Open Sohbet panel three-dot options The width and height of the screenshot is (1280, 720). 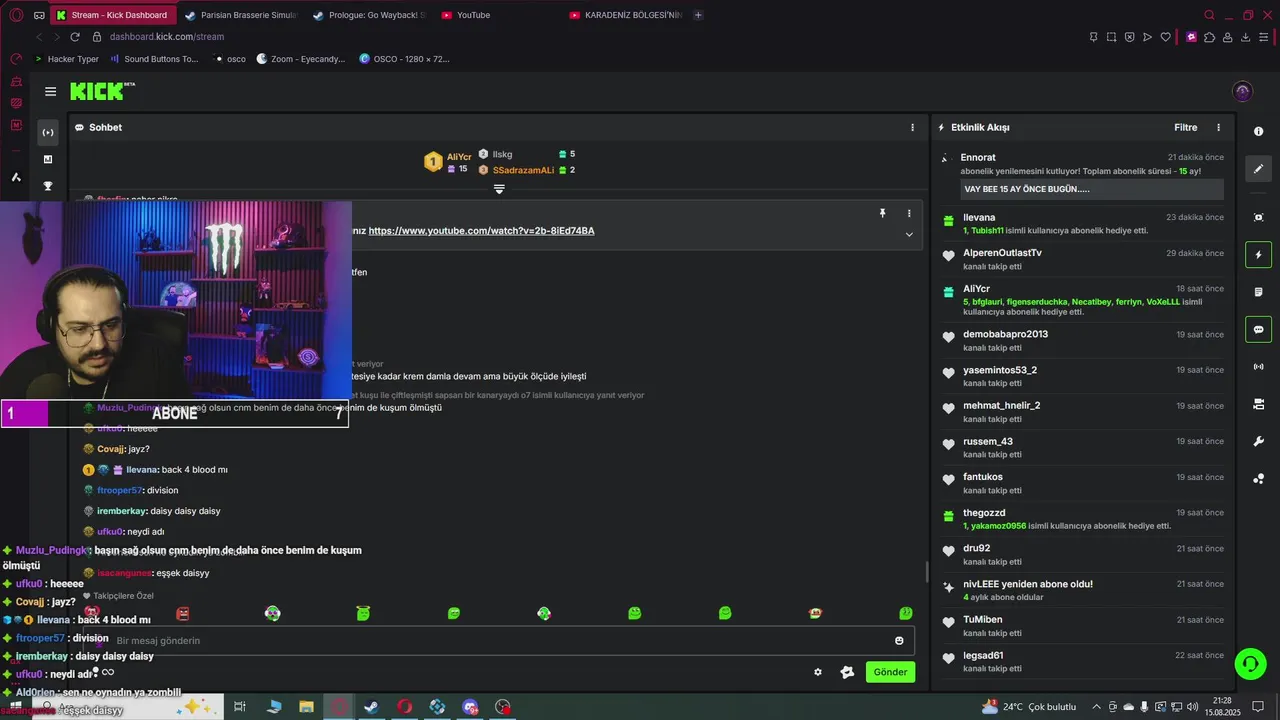pos(912,127)
